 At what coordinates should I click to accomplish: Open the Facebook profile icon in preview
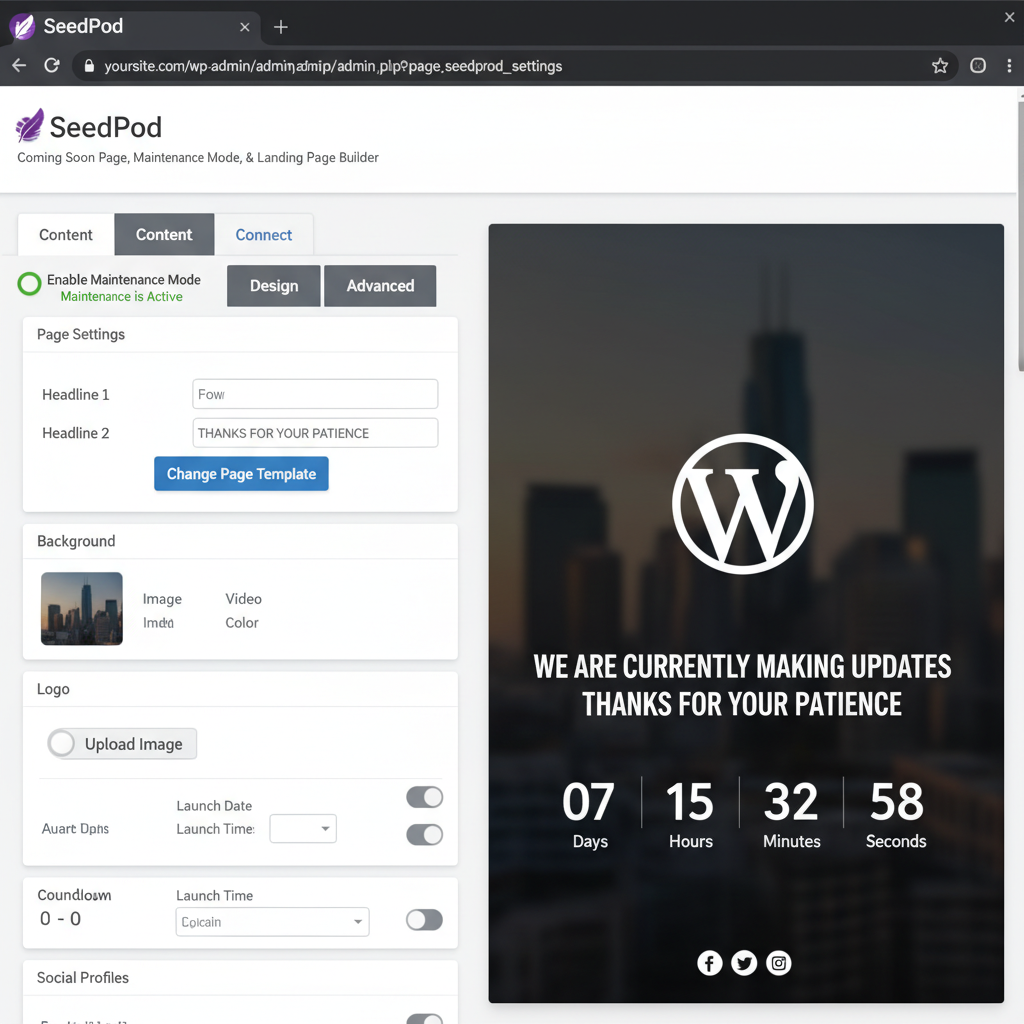(x=709, y=963)
